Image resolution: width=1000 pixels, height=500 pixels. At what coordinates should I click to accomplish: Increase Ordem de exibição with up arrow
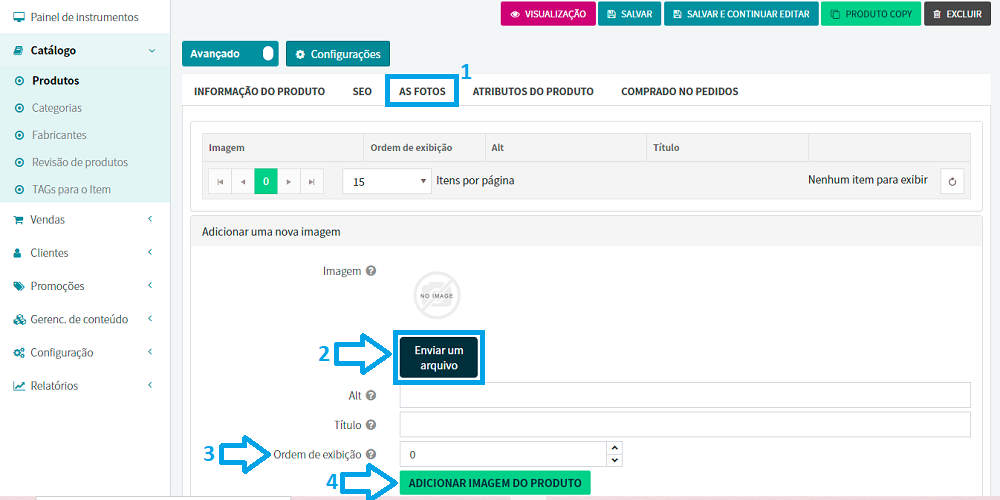614,448
